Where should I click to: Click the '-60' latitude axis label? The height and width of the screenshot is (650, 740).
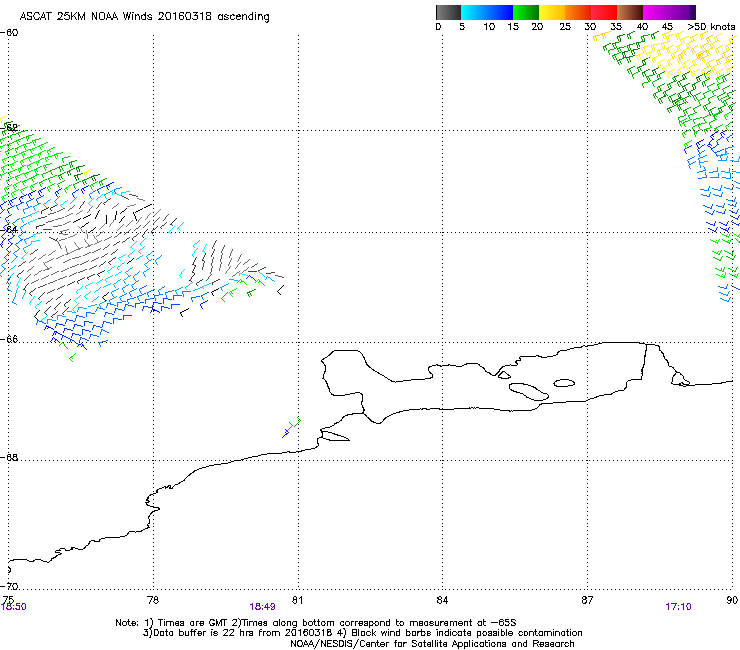(x=9, y=33)
